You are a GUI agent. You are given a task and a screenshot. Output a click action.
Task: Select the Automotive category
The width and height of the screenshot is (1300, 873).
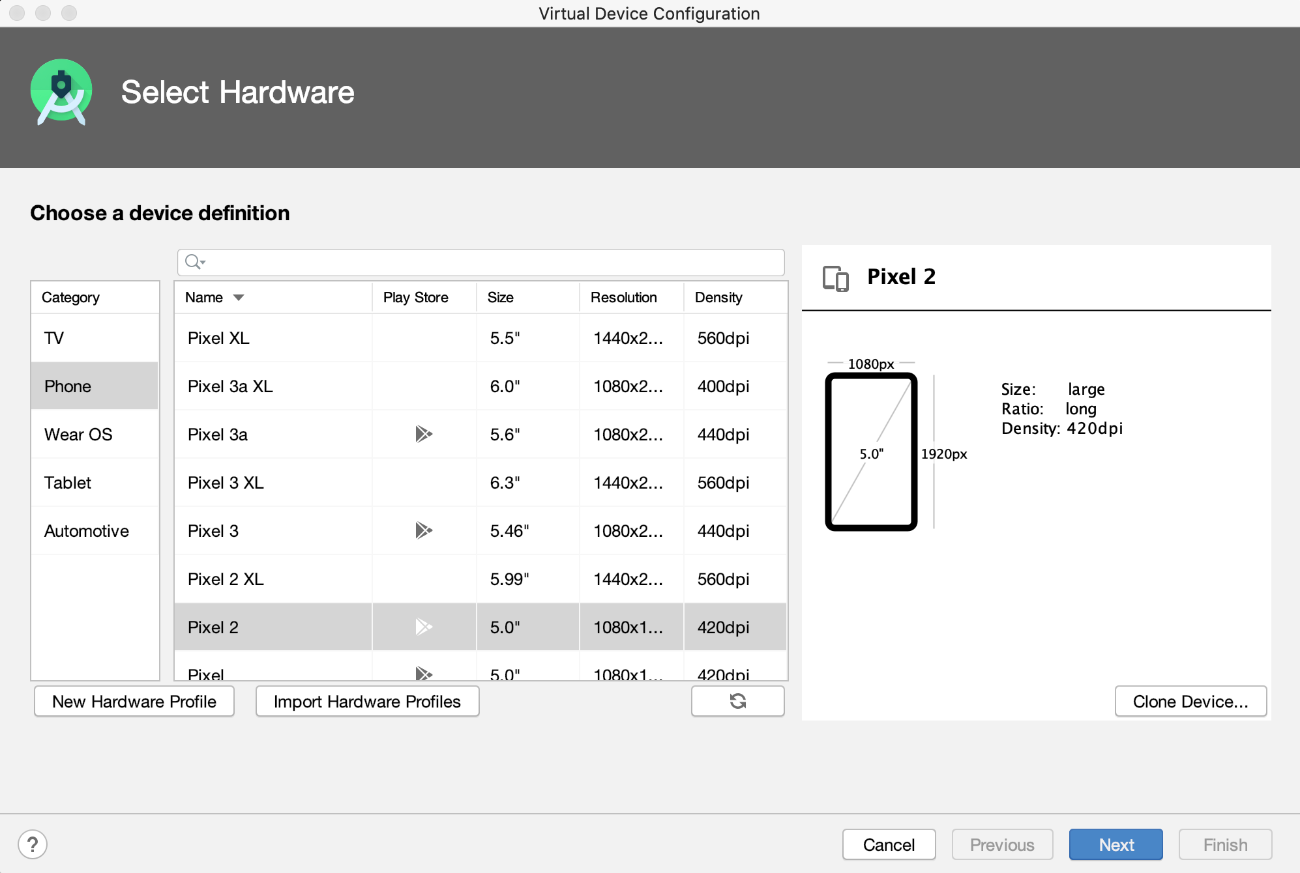coord(95,531)
